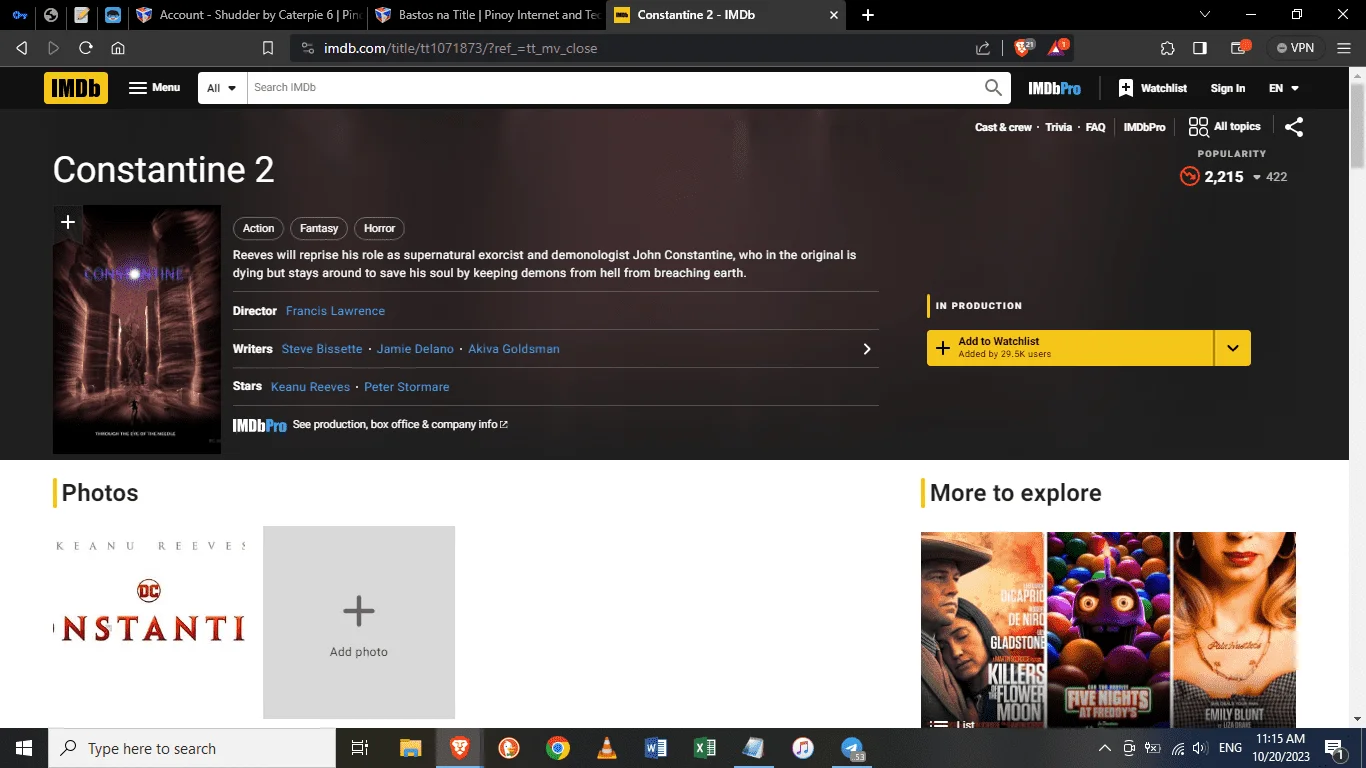Open star Peter Stormare
Screen dimensions: 1366x768
pos(407,387)
